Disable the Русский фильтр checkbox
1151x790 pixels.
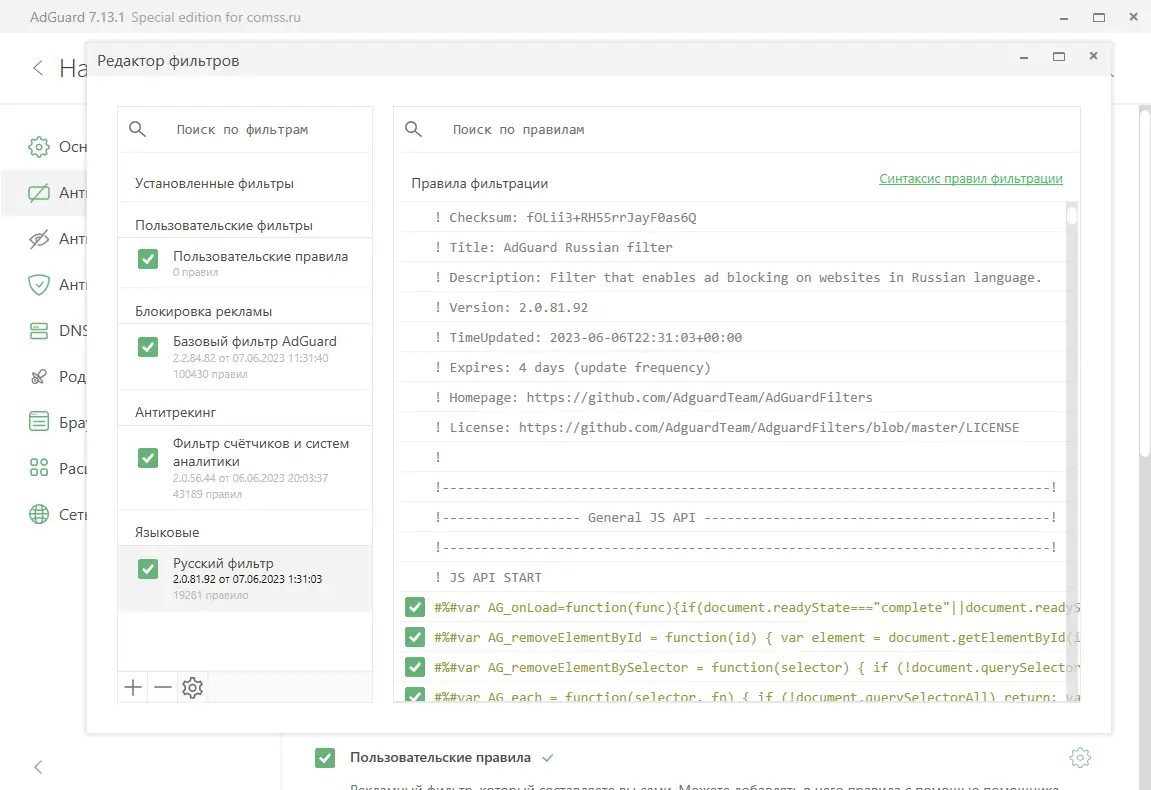tap(148, 569)
